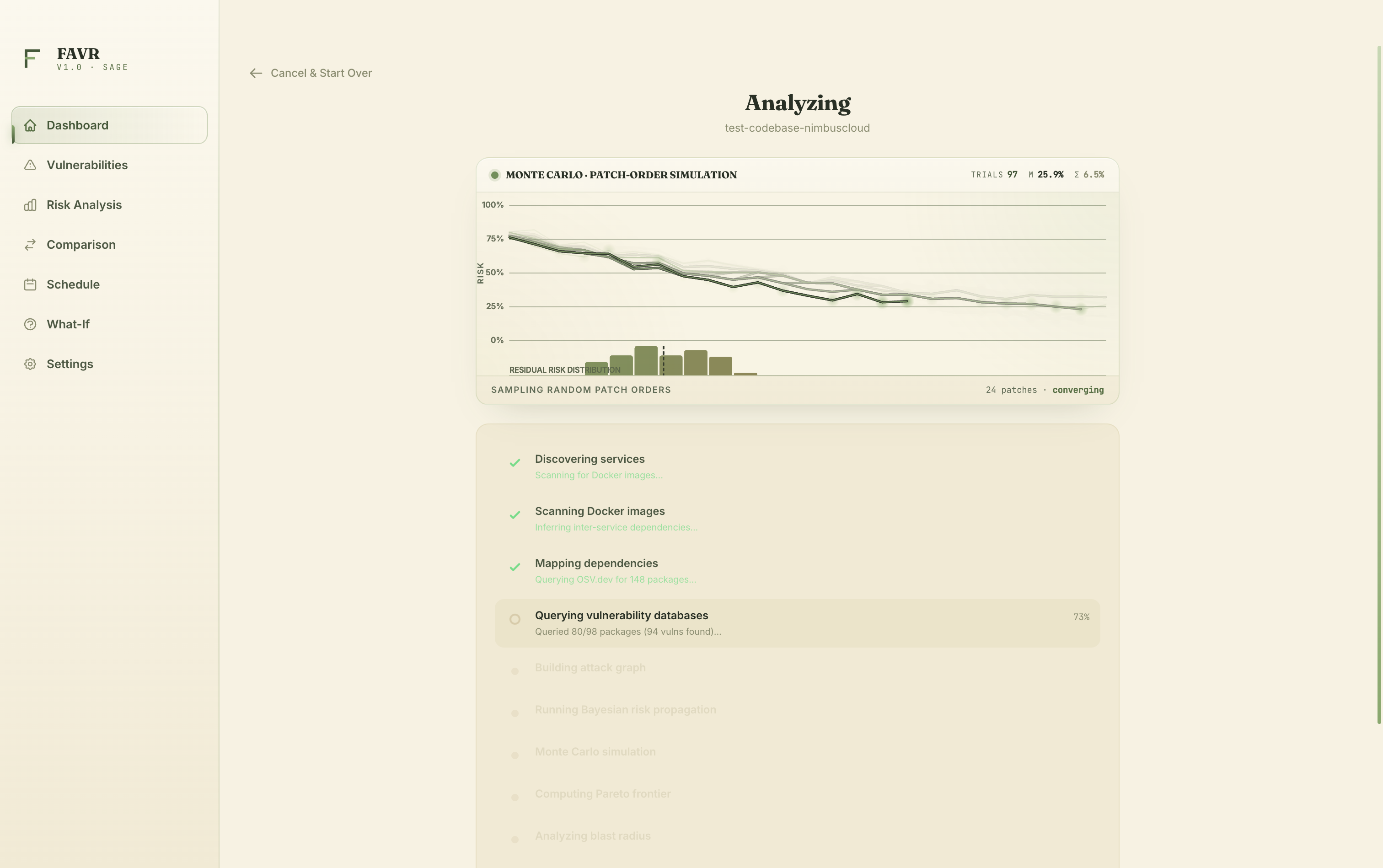Click the Scanning Docker images checkmark
Screen dimensions: 1383x868
pos(515,515)
